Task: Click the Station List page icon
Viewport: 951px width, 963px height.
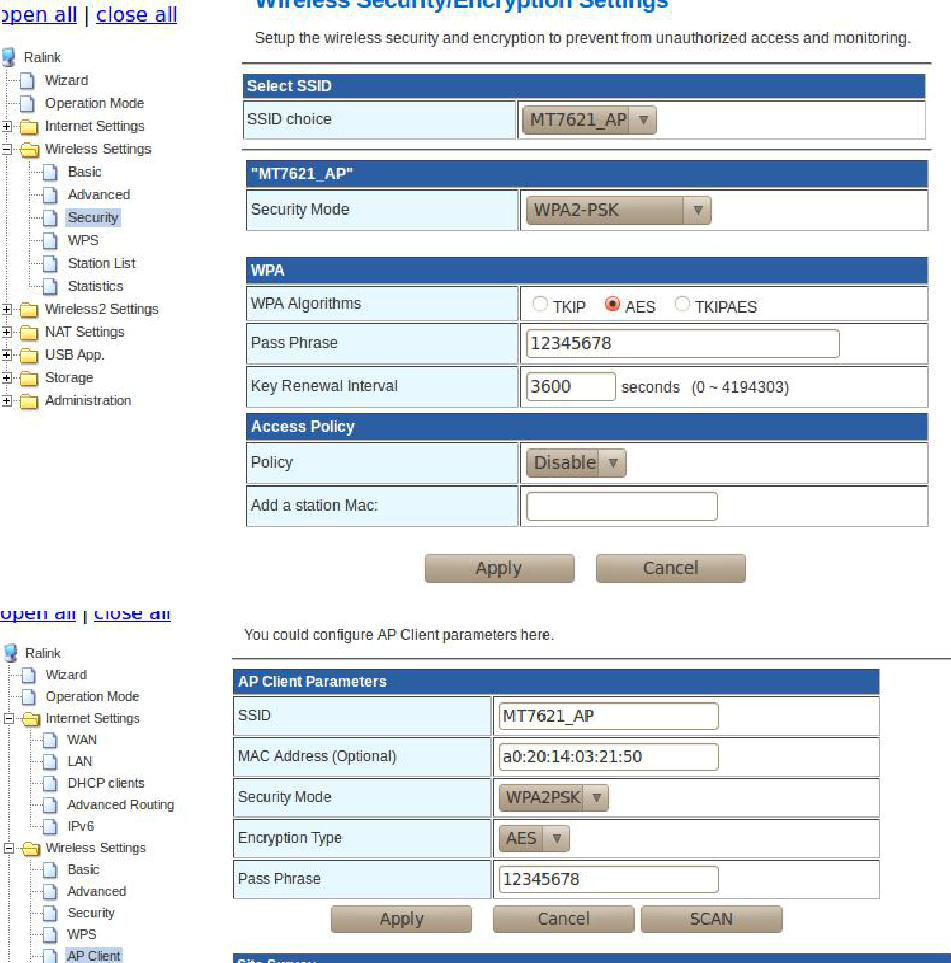Action: 51,264
